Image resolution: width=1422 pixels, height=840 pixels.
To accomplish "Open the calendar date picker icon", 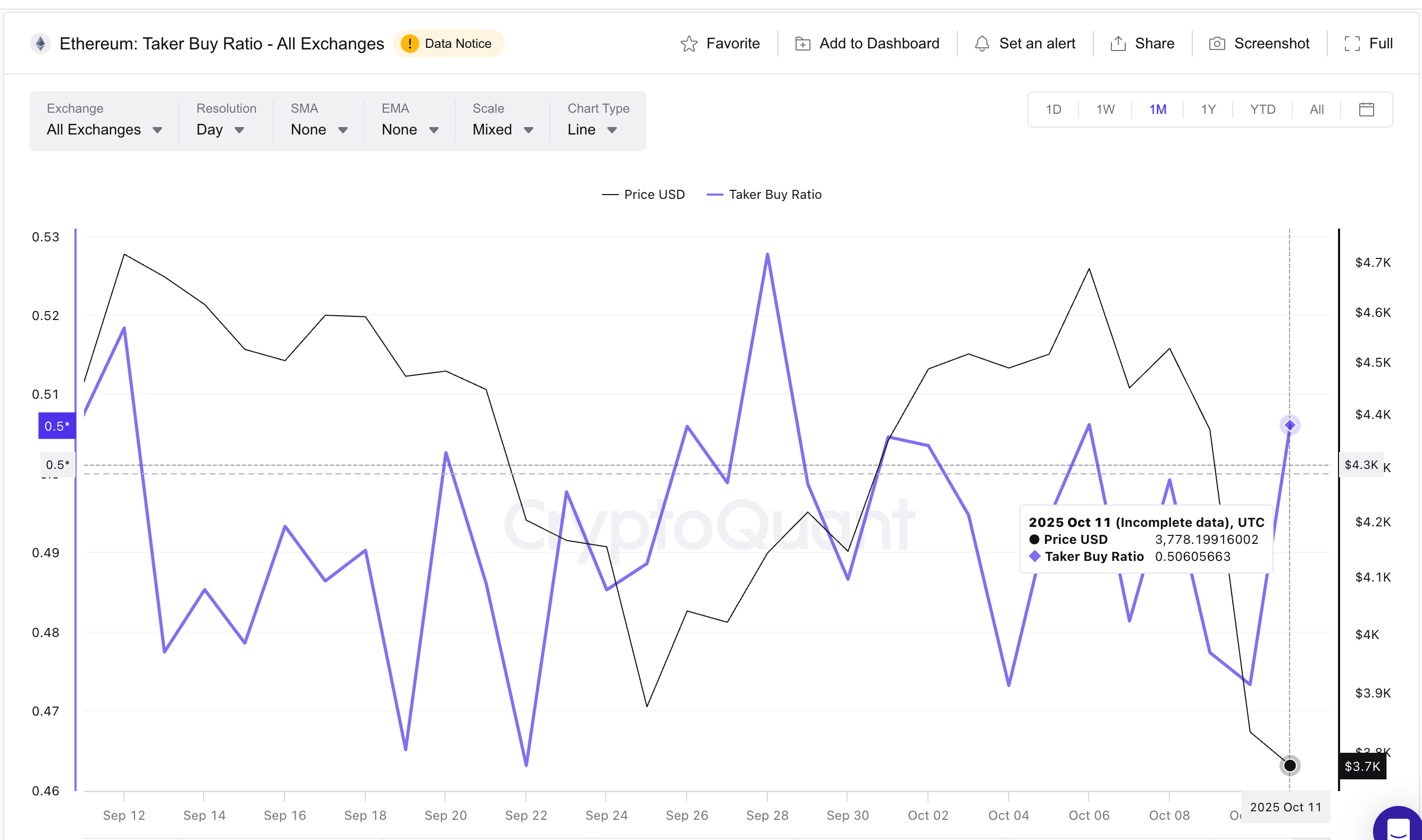I will 1367,109.
